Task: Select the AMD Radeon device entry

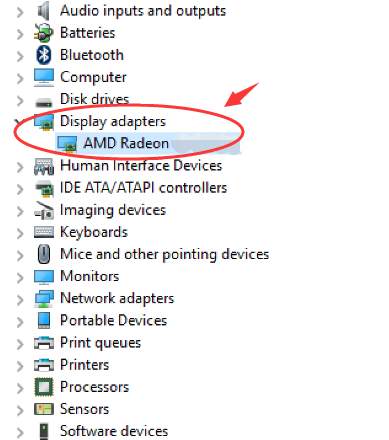Action: pyautogui.click(x=126, y=143)
